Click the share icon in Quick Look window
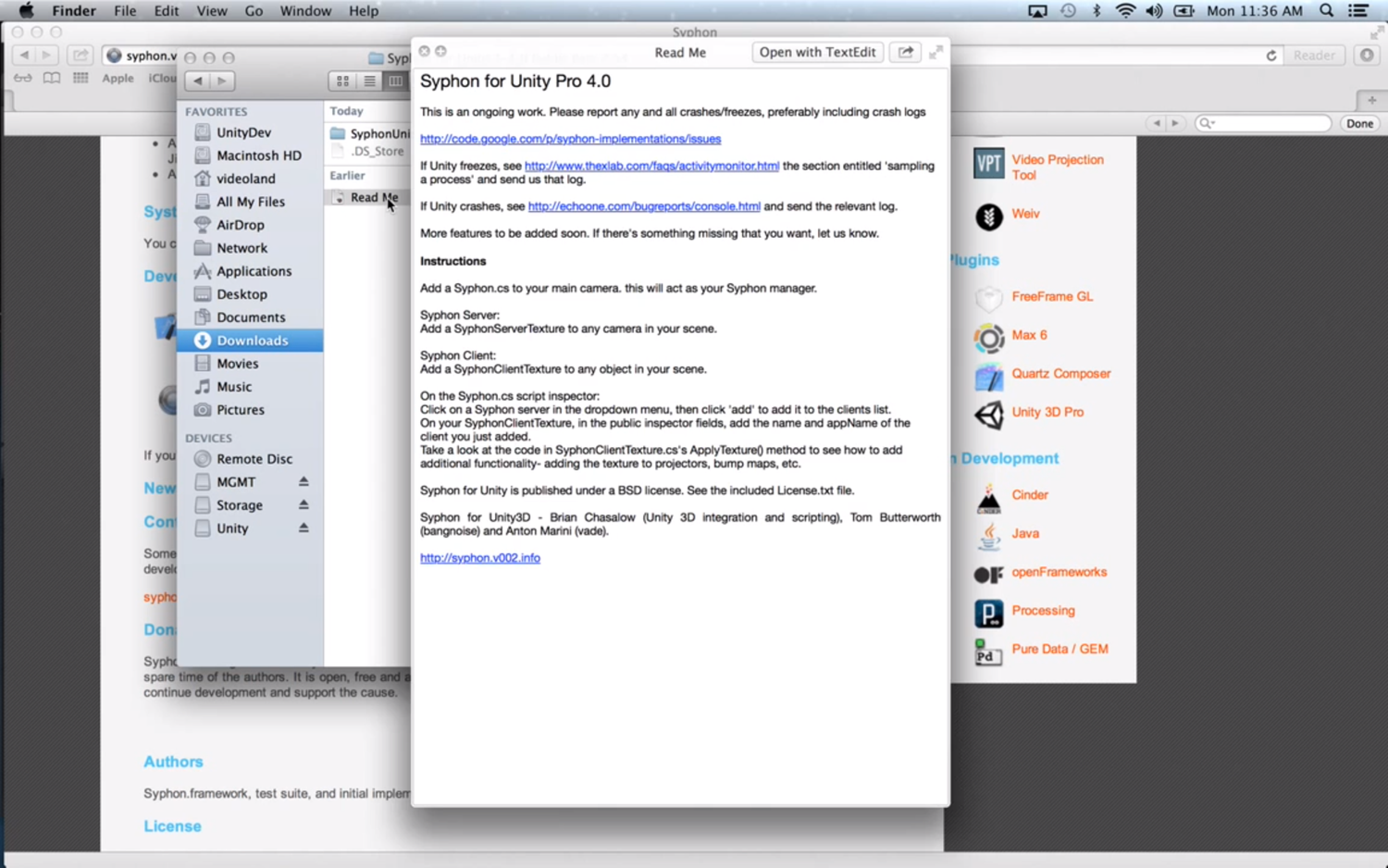This screenshot has width=1388, height=868. pyautogui.click(x=906, y=53)
